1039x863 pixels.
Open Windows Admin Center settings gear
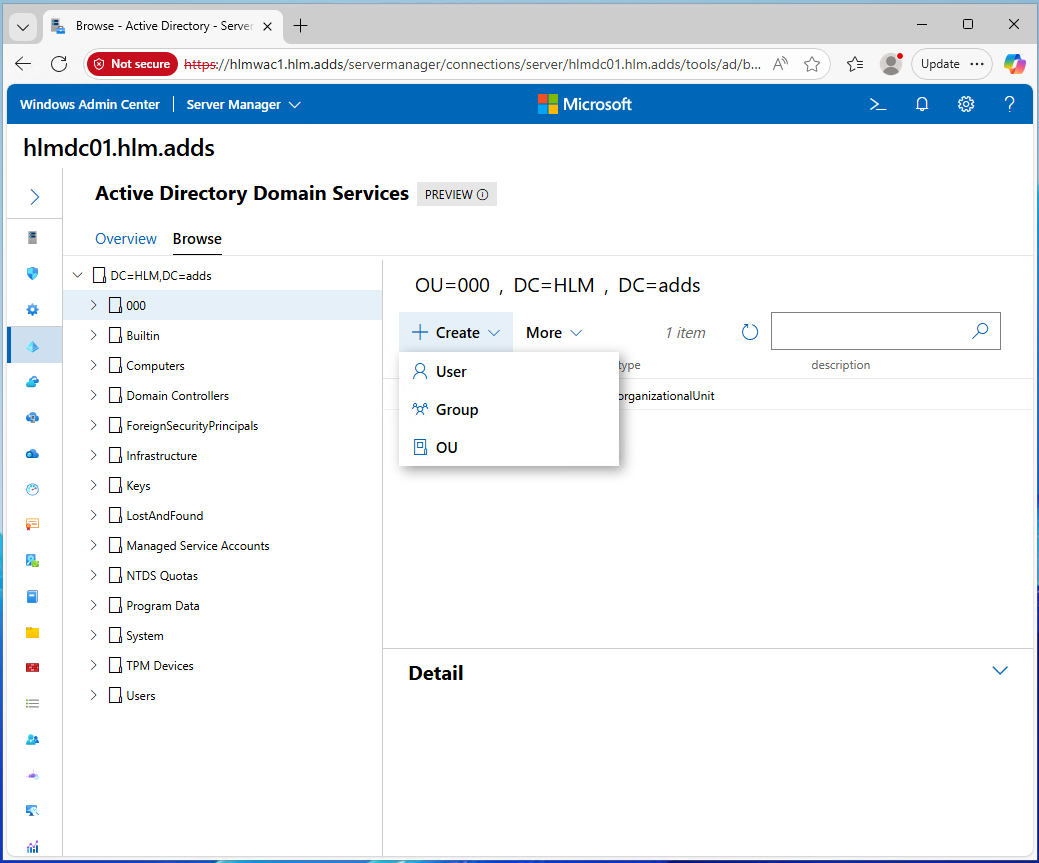[965, 104]
